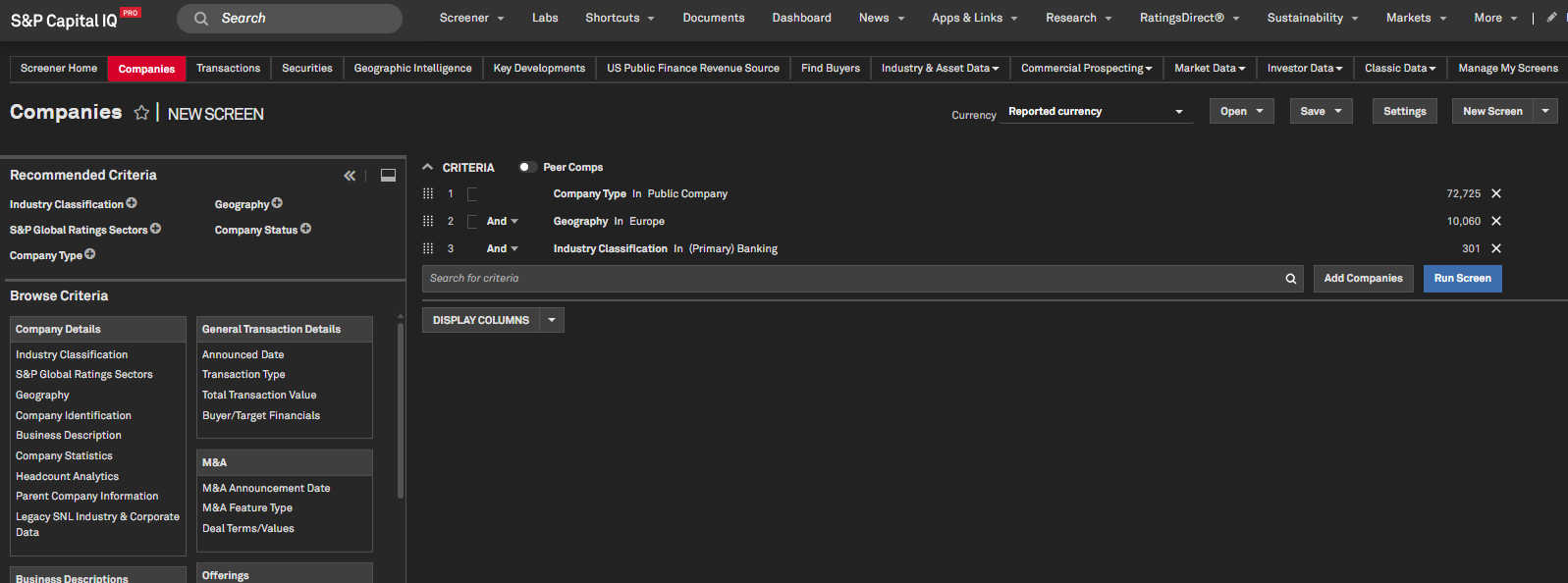Open the Shortcuts menu
This screenshot has height=583, width=1568.
620,18
